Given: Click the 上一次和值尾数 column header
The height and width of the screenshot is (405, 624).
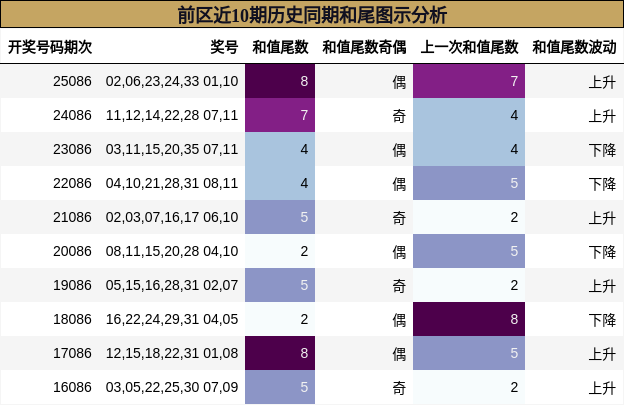Looking at the screenshot, I should point(469,47).
